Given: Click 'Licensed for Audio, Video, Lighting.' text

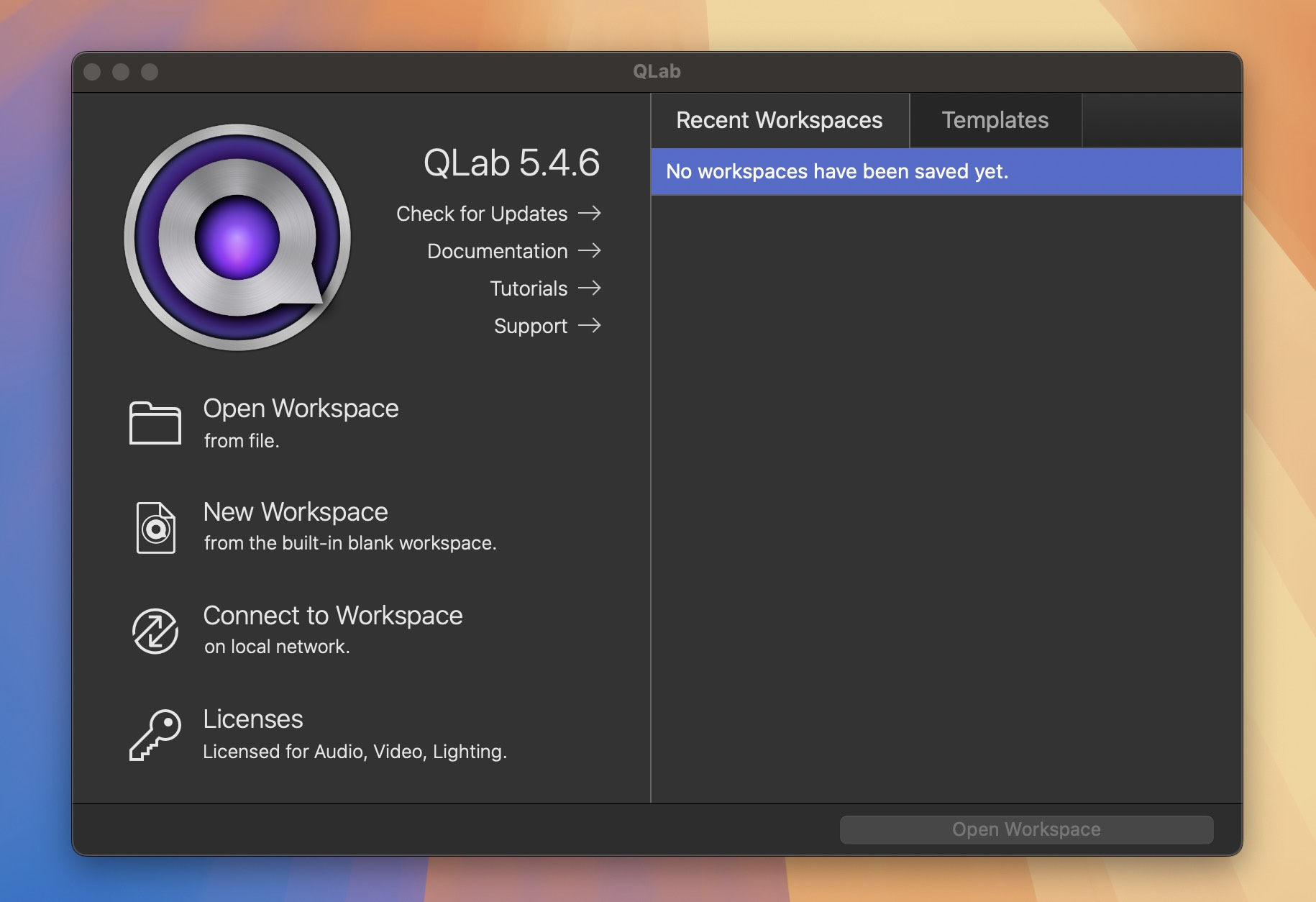Looking at the screenshot, I should [355, 752].
